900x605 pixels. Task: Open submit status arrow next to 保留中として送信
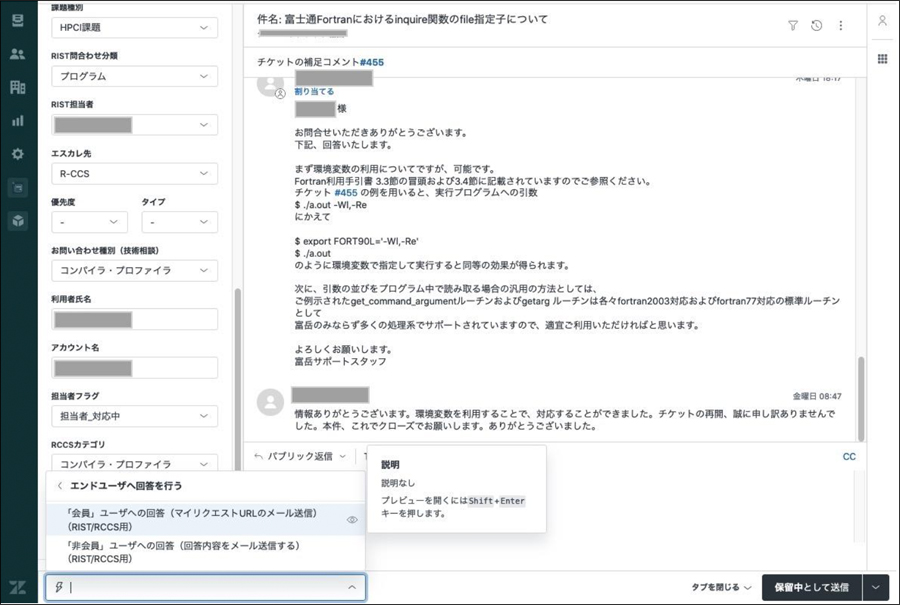point(875,587)
